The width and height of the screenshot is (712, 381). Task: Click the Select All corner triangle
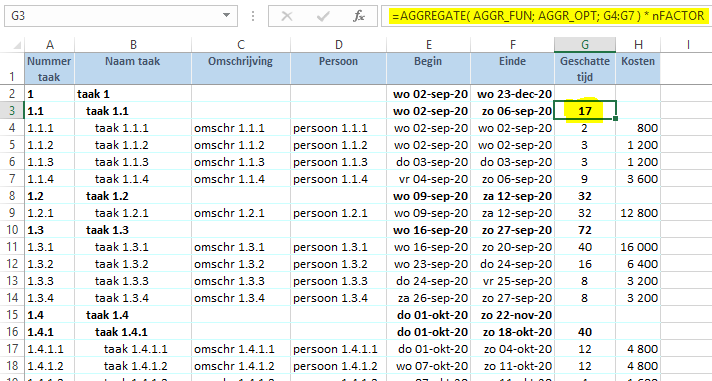click(17, 45)
